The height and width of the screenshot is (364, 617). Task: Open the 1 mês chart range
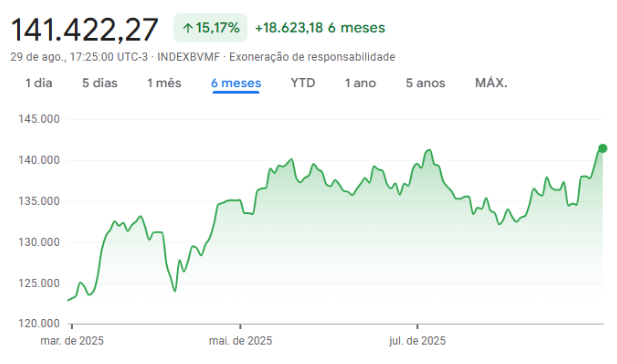click(x=164, y=83)
